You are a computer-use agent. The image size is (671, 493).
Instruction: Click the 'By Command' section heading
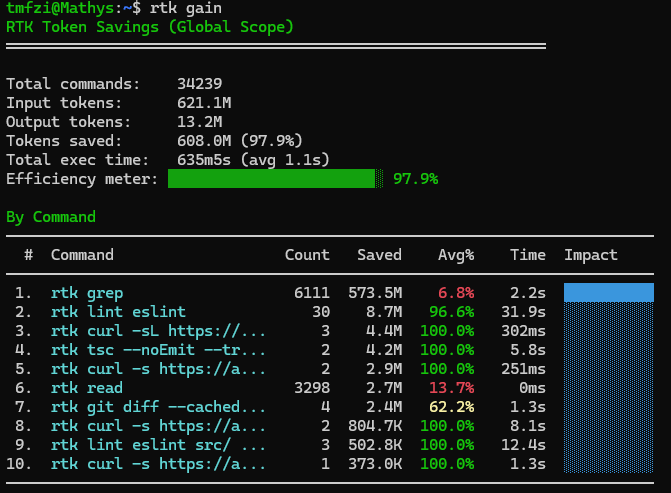click(x=51, y=217)
